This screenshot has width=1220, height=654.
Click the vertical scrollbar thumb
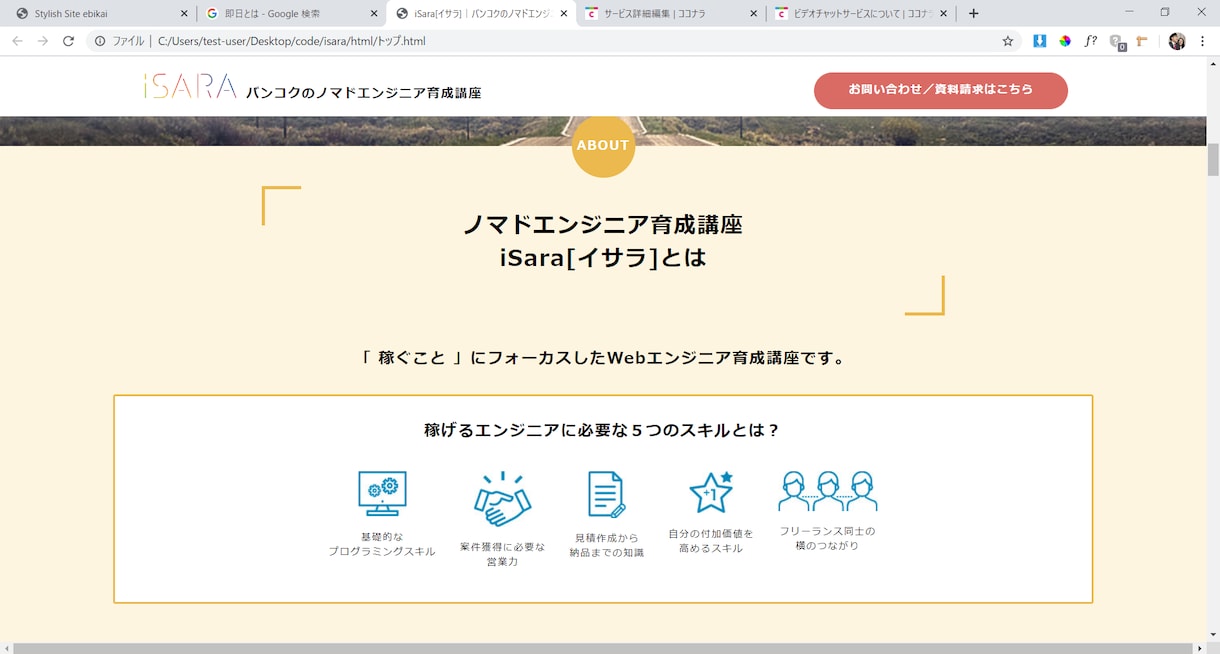pyautogui.click(x=1213, y=159)
